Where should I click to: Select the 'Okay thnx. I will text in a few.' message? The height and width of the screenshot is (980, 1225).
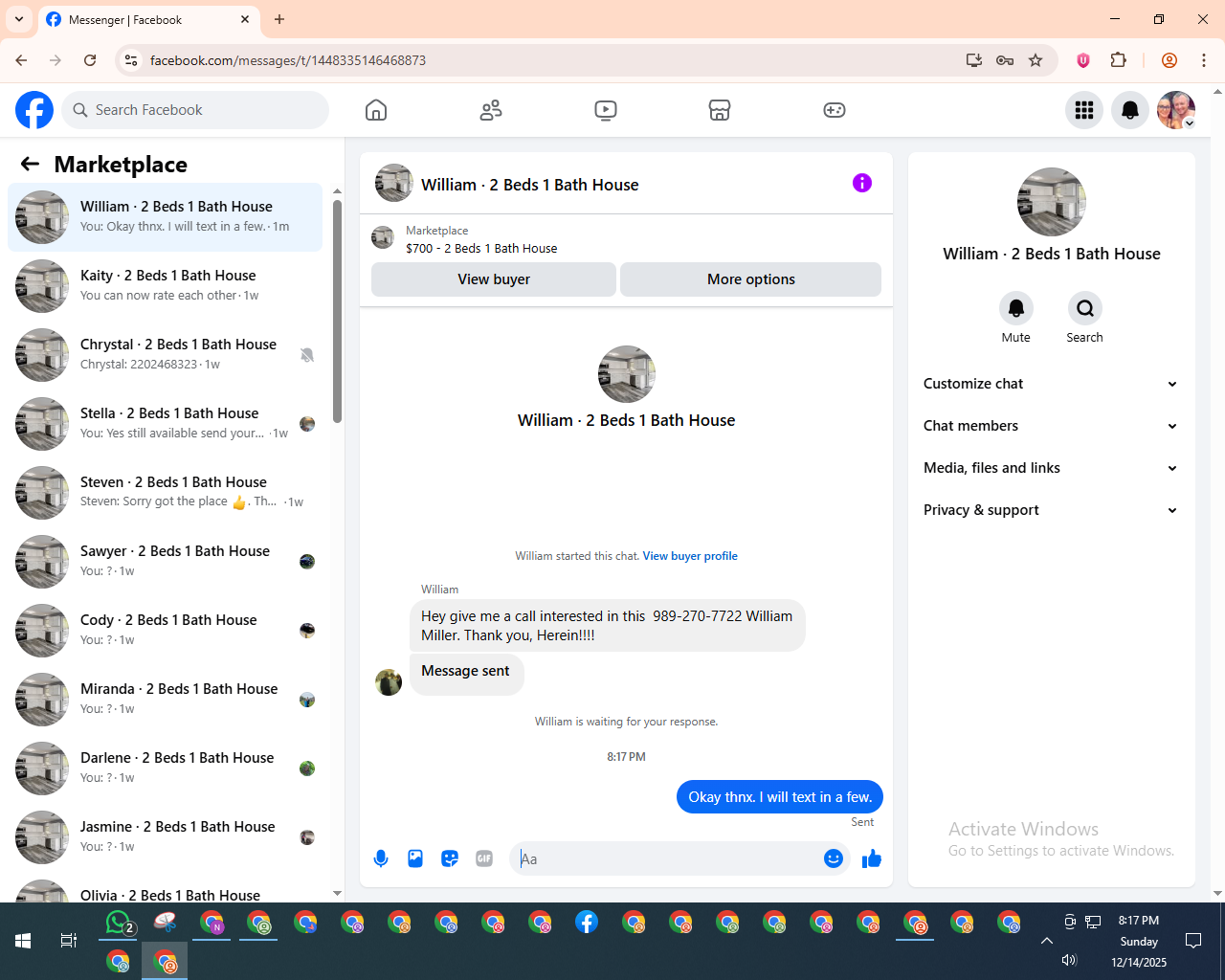tap(780, 797)
